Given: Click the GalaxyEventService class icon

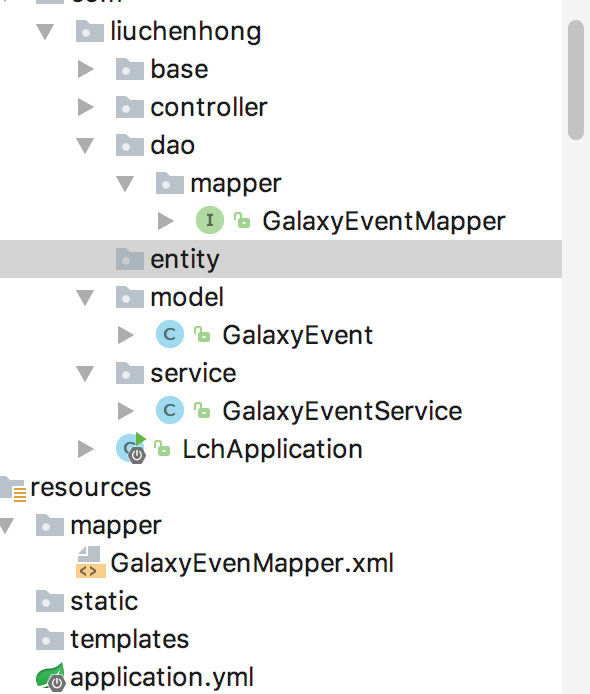Looking at the screenshot, I should pos(170,410).
